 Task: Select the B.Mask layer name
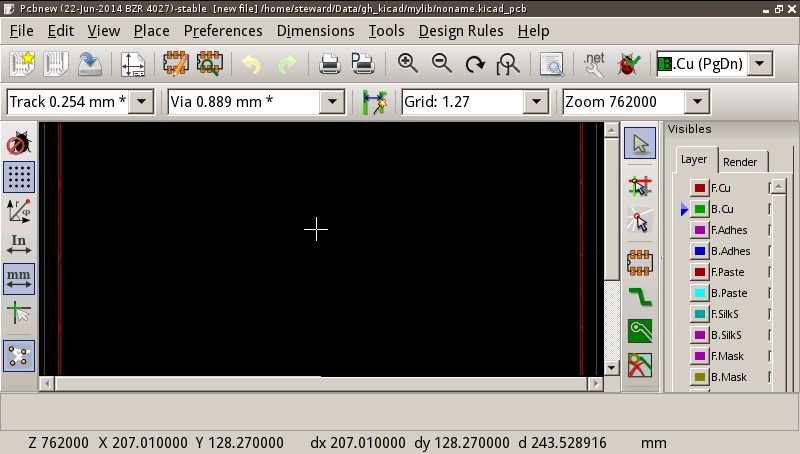pyautogui.click(x=729, y=377)
